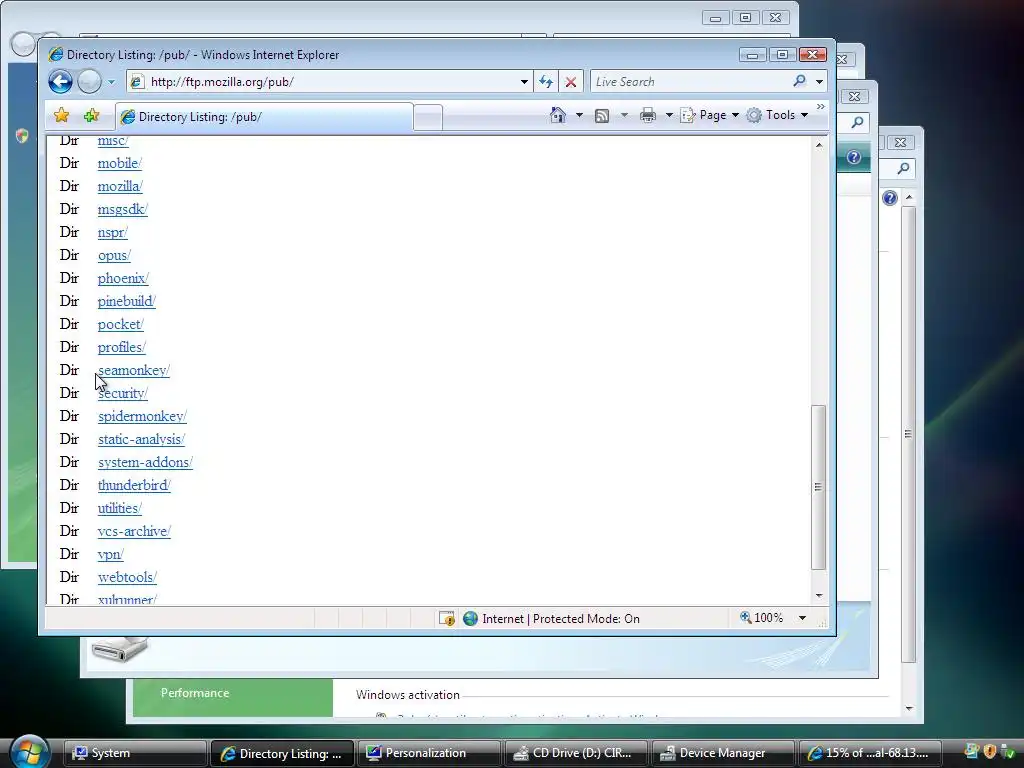Image resolution: width=1024 pixels, height=768 pixels.
Task: Stop loading with the red X icon
Action: (571, 82)
